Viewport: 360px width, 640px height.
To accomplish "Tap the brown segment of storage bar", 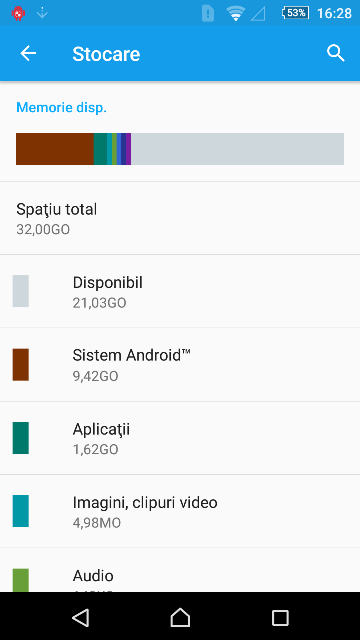I will [x=55, y=149].
